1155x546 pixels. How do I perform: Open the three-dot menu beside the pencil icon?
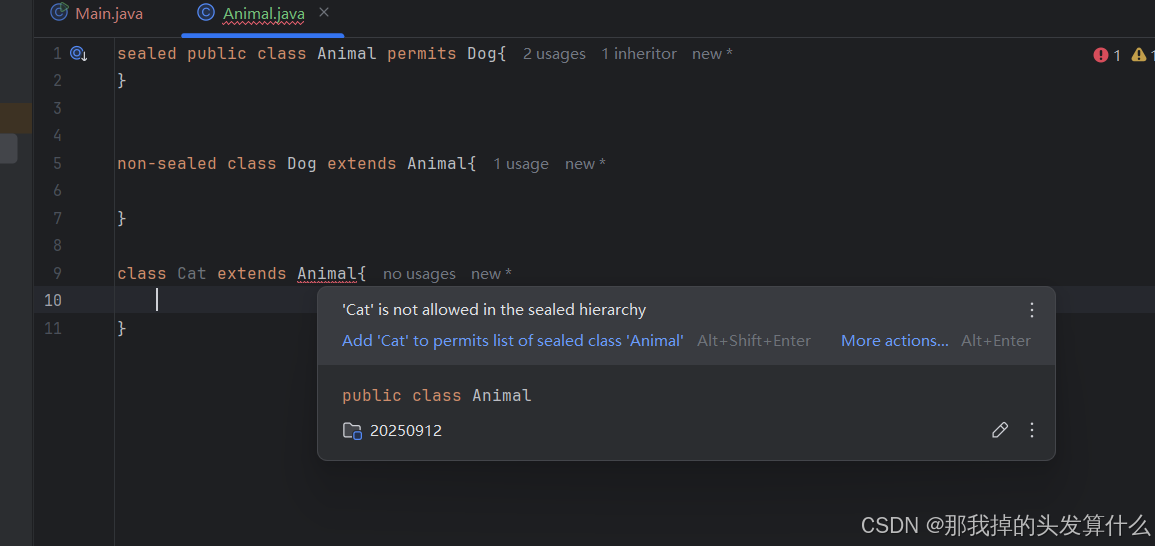pos(1031,430)
